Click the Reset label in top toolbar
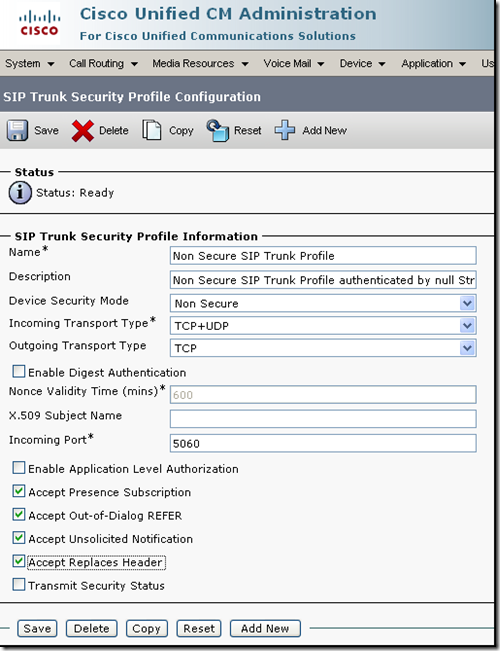The height and width of the screenshot is (651, 500). coord(248,130)
